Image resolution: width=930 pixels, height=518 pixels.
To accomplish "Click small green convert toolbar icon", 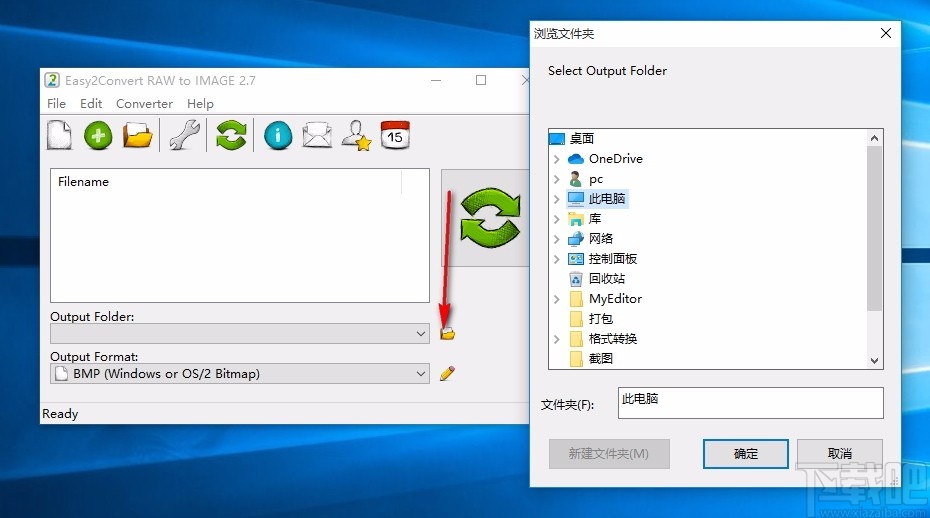I will point(231,135).
